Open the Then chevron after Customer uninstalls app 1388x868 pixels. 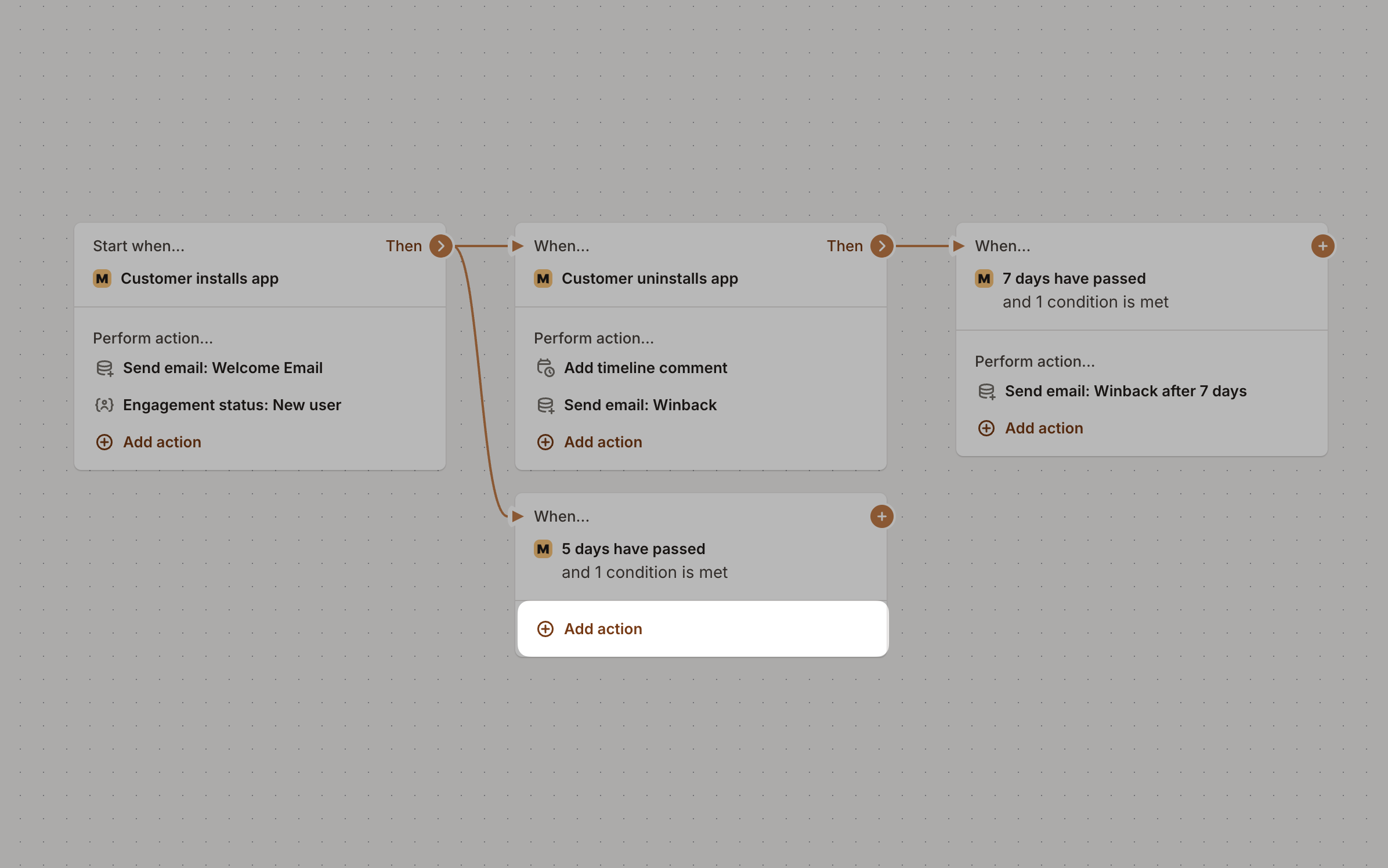881,245
